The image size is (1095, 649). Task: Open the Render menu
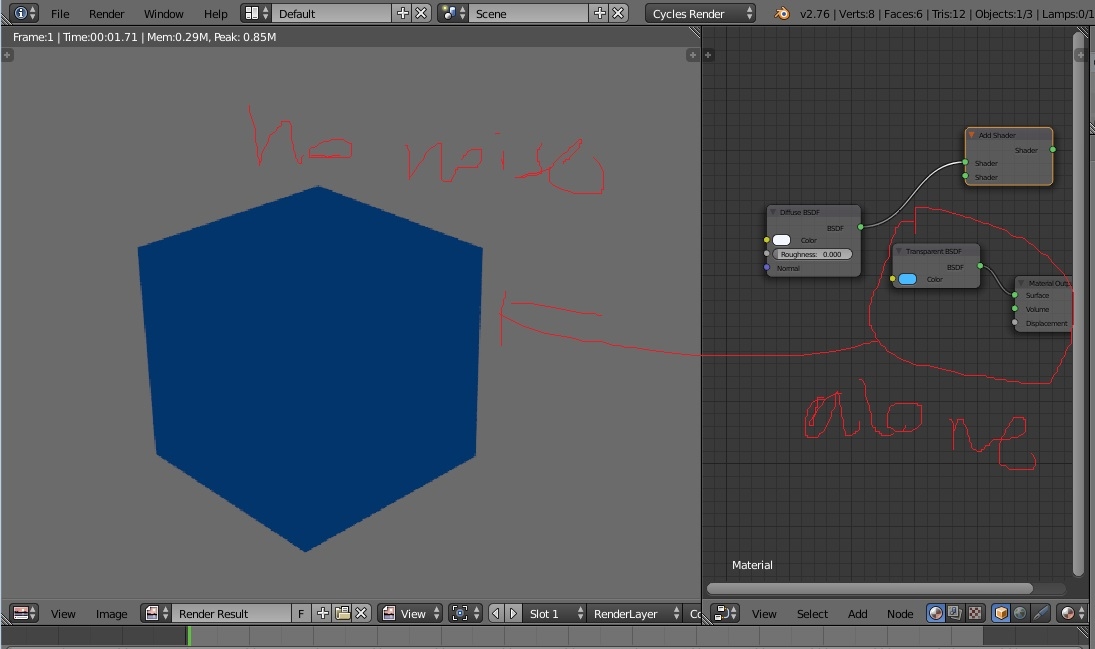pyautogui.click(x=106, y=13)
